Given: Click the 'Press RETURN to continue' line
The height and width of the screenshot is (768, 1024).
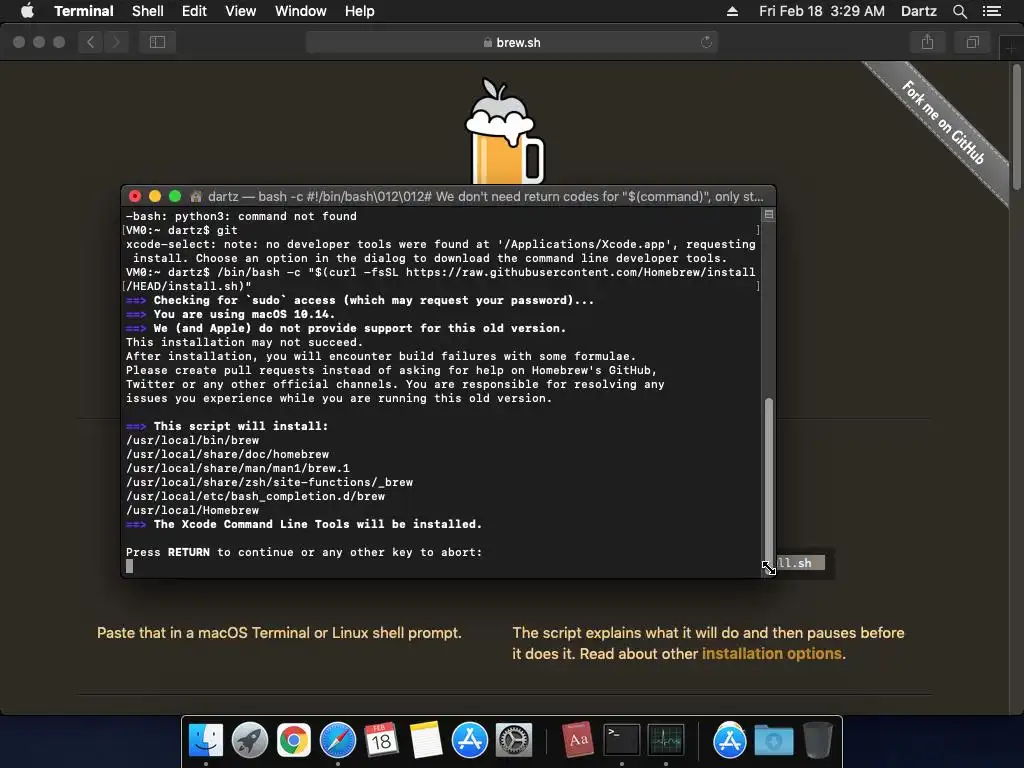Looking at the screenshot, I should (x=304, y=552).
